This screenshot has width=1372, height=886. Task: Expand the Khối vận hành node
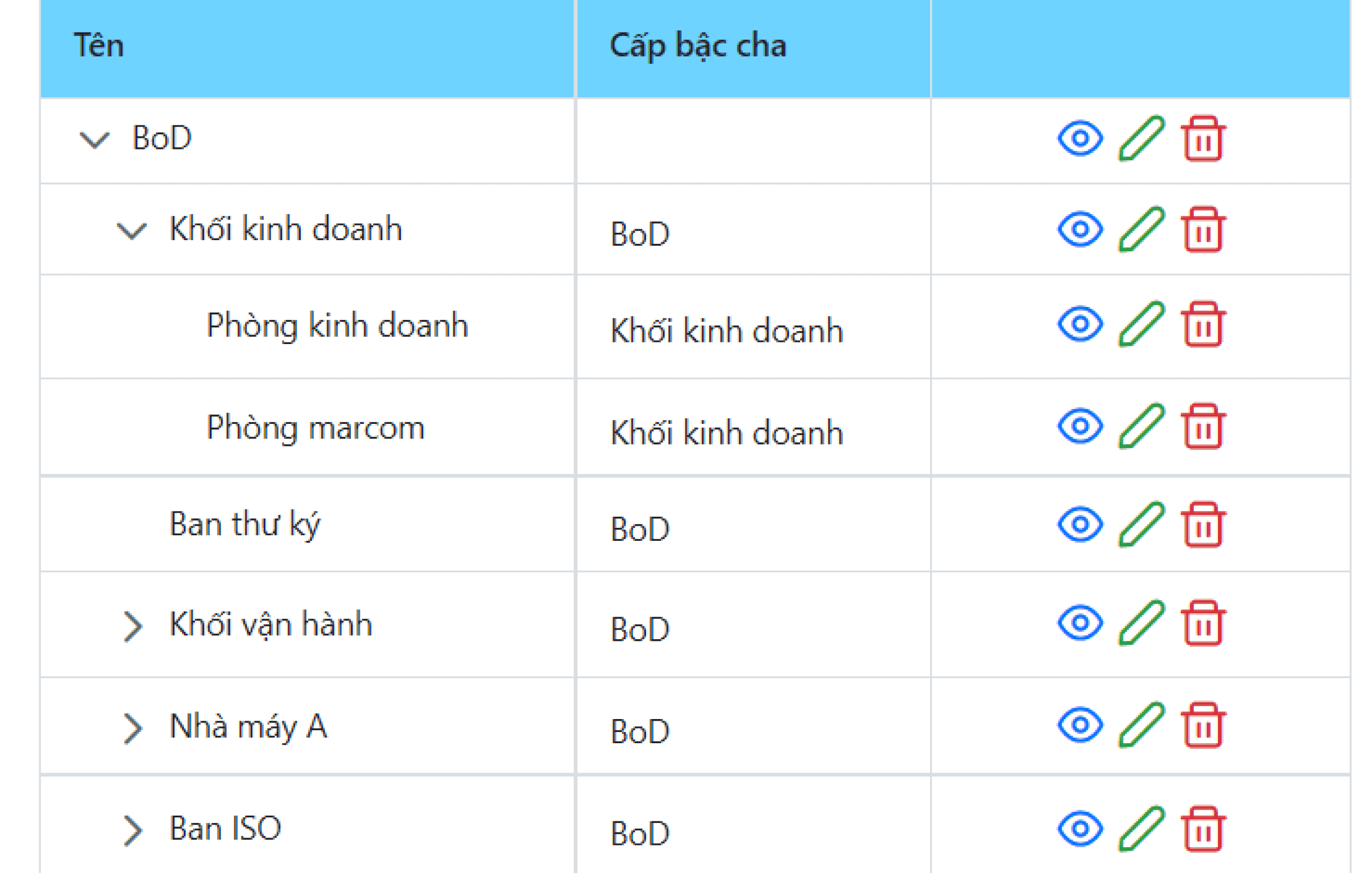pyautogui.click(x=133, y=627)
